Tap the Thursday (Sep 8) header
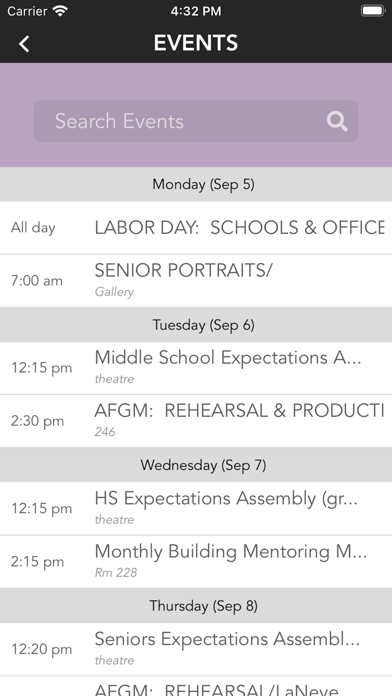The height and width of the screenshot is (696, 392). click(196, 606)
